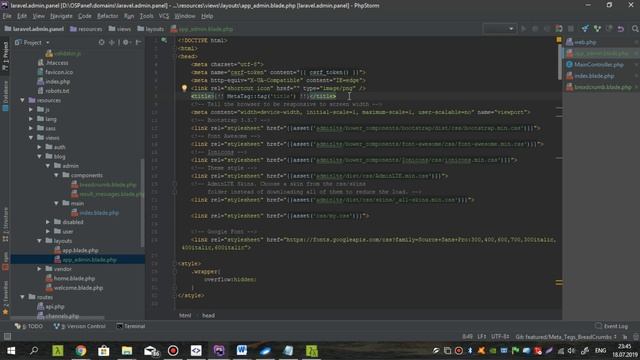Screen dimensions: 640x360
Task: Expand the sass folder arrow
Action: [x=31, y=129]
